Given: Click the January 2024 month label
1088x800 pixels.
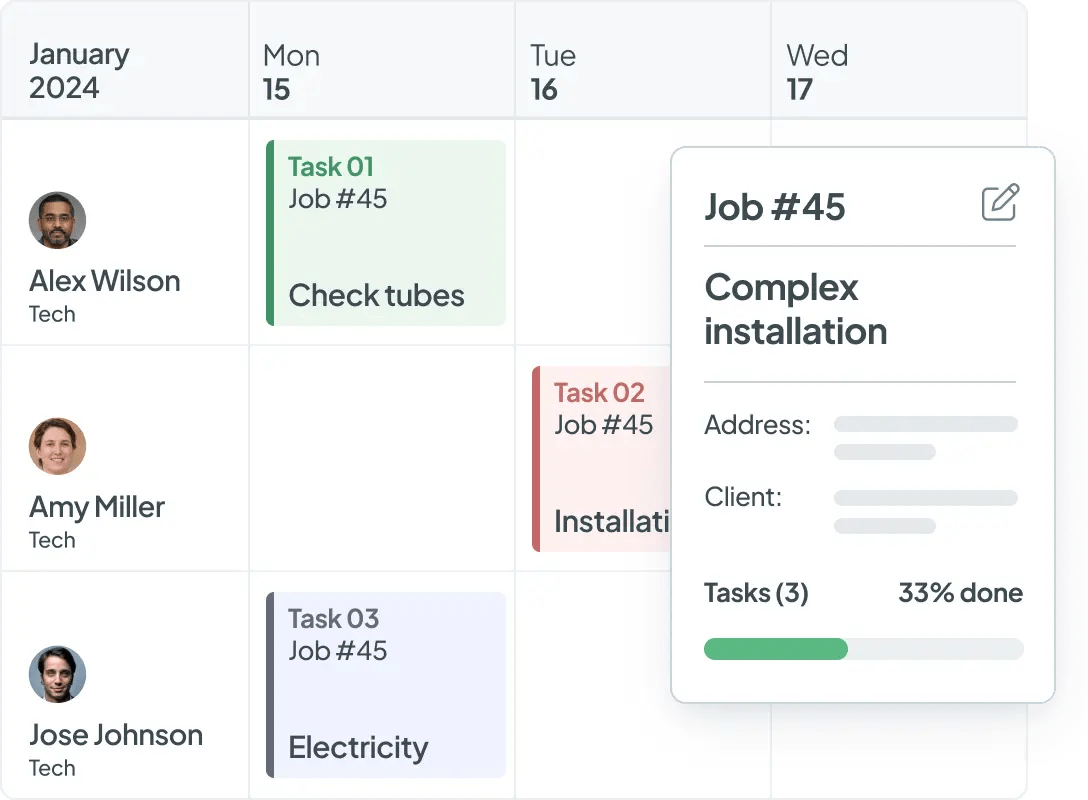Looking at the screenshot, I should (80, 72).
